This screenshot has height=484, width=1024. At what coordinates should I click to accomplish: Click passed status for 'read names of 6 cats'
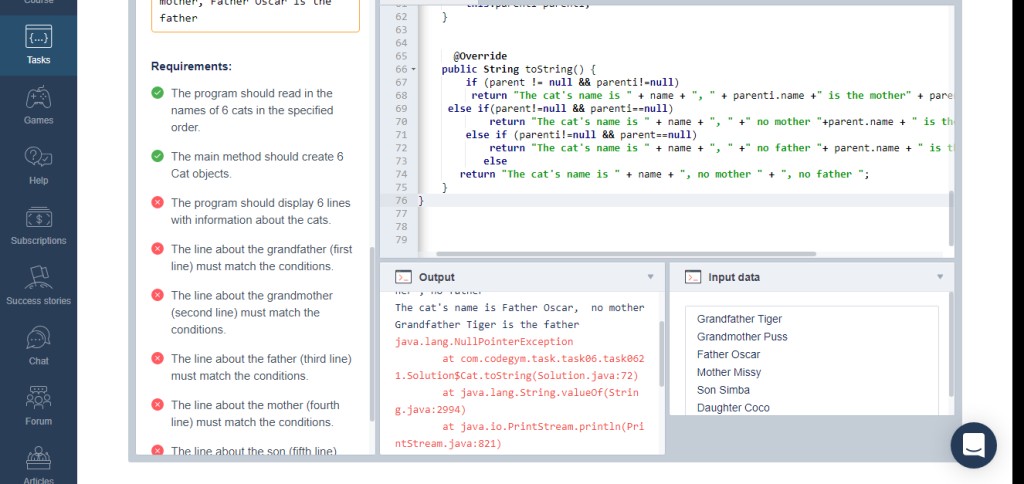pyautogui.click(x=157, y=93)
